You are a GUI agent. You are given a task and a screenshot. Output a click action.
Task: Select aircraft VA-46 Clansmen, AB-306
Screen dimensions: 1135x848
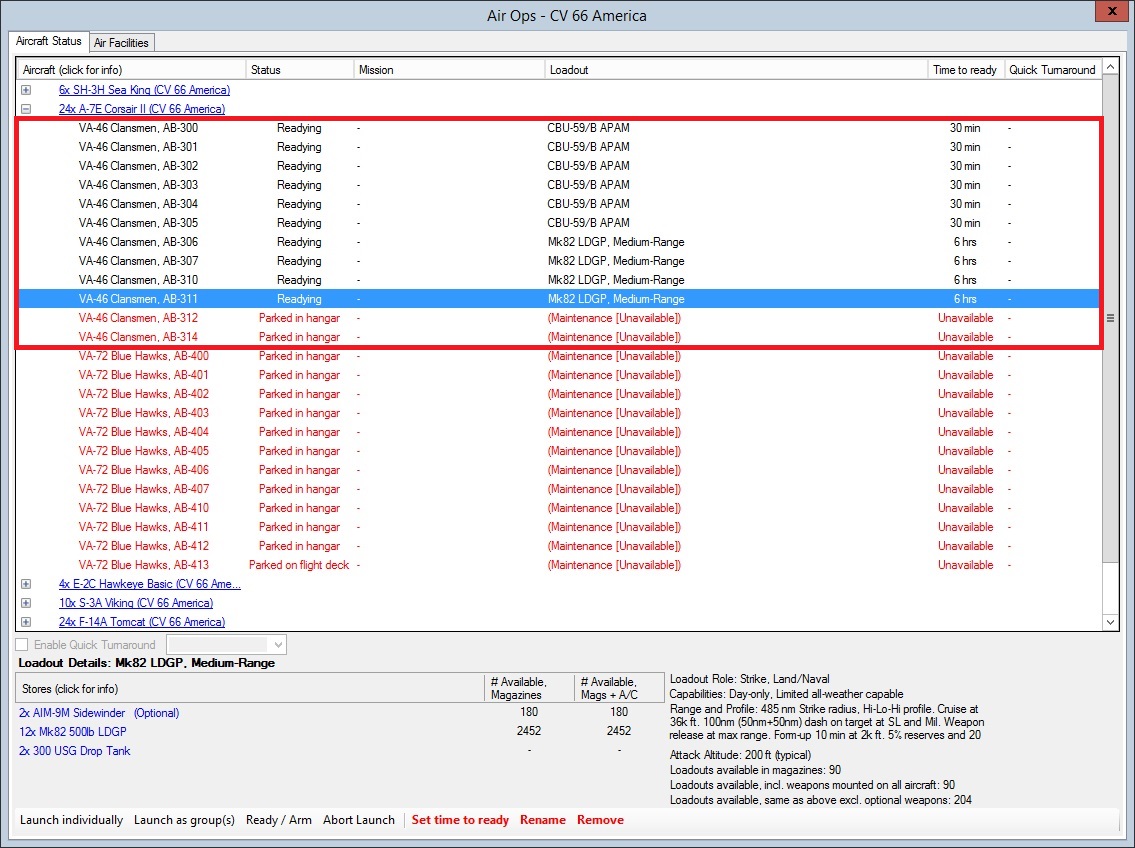click(x=558, y=242)
